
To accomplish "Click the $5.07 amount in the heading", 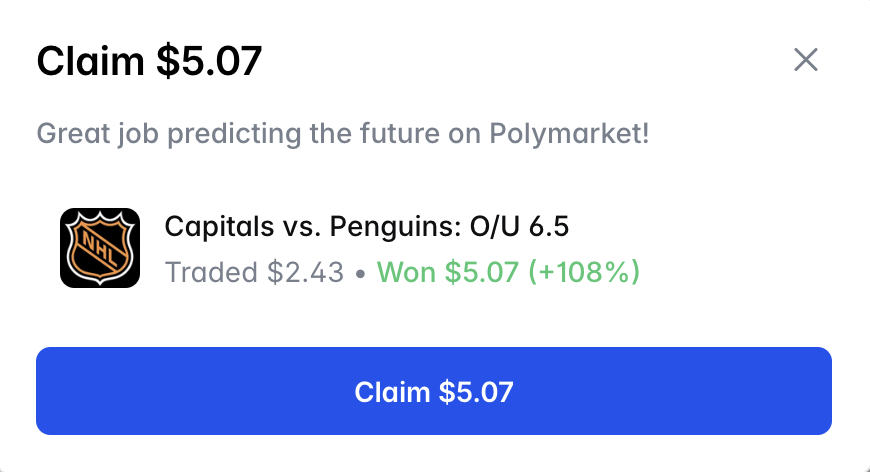I will point(208,62).
